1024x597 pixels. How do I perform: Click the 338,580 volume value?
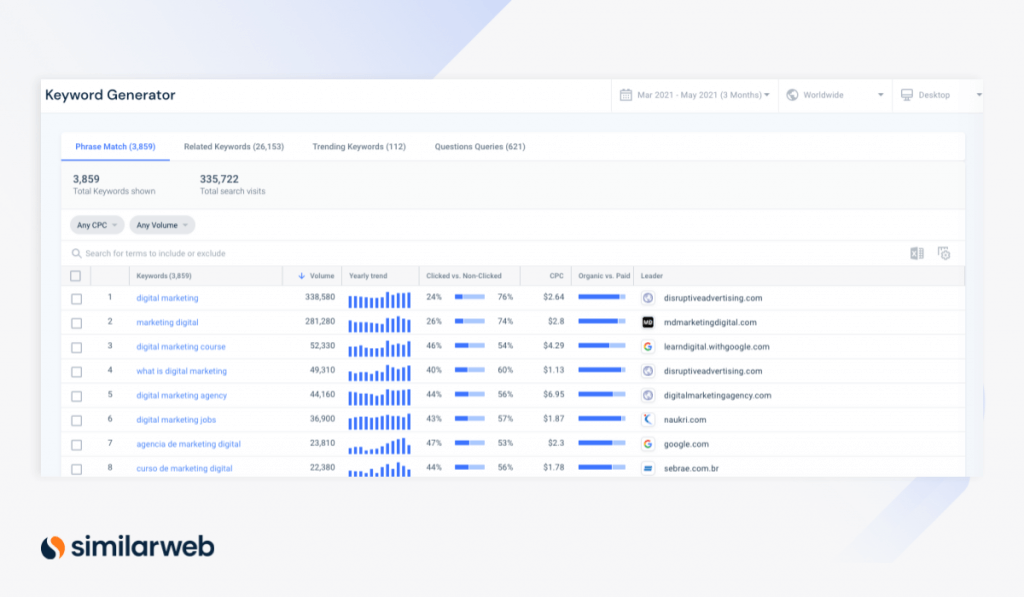(320, 297)
